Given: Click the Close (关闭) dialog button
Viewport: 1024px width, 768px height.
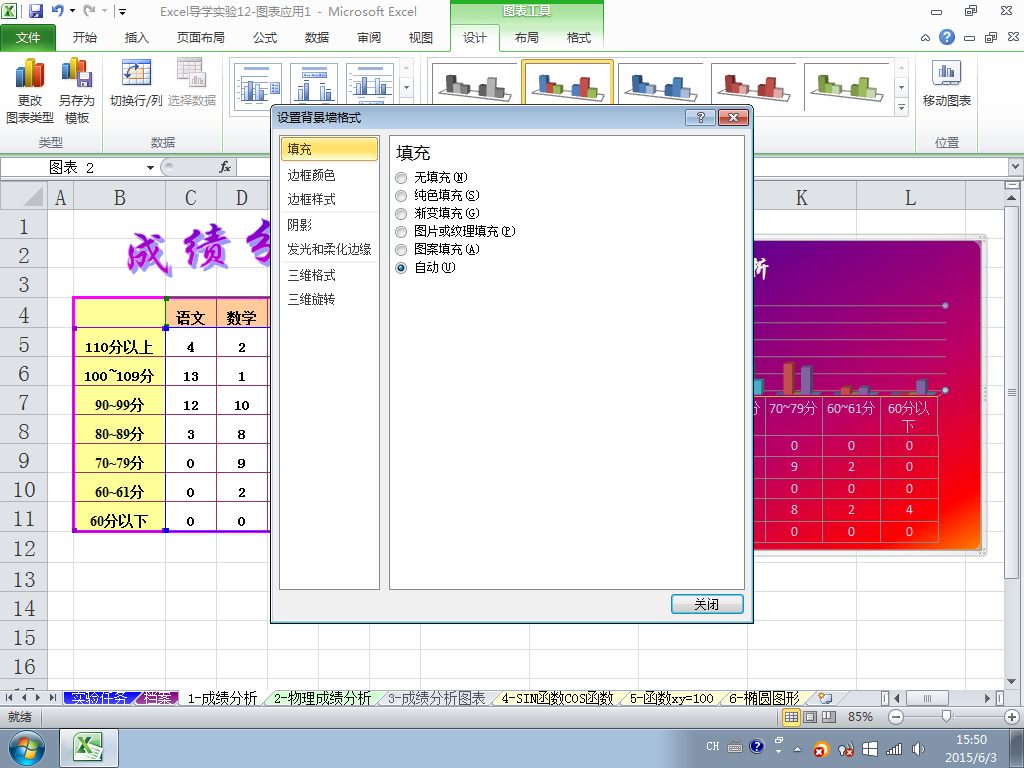Looking at the screenshot, I should [707, 604].
